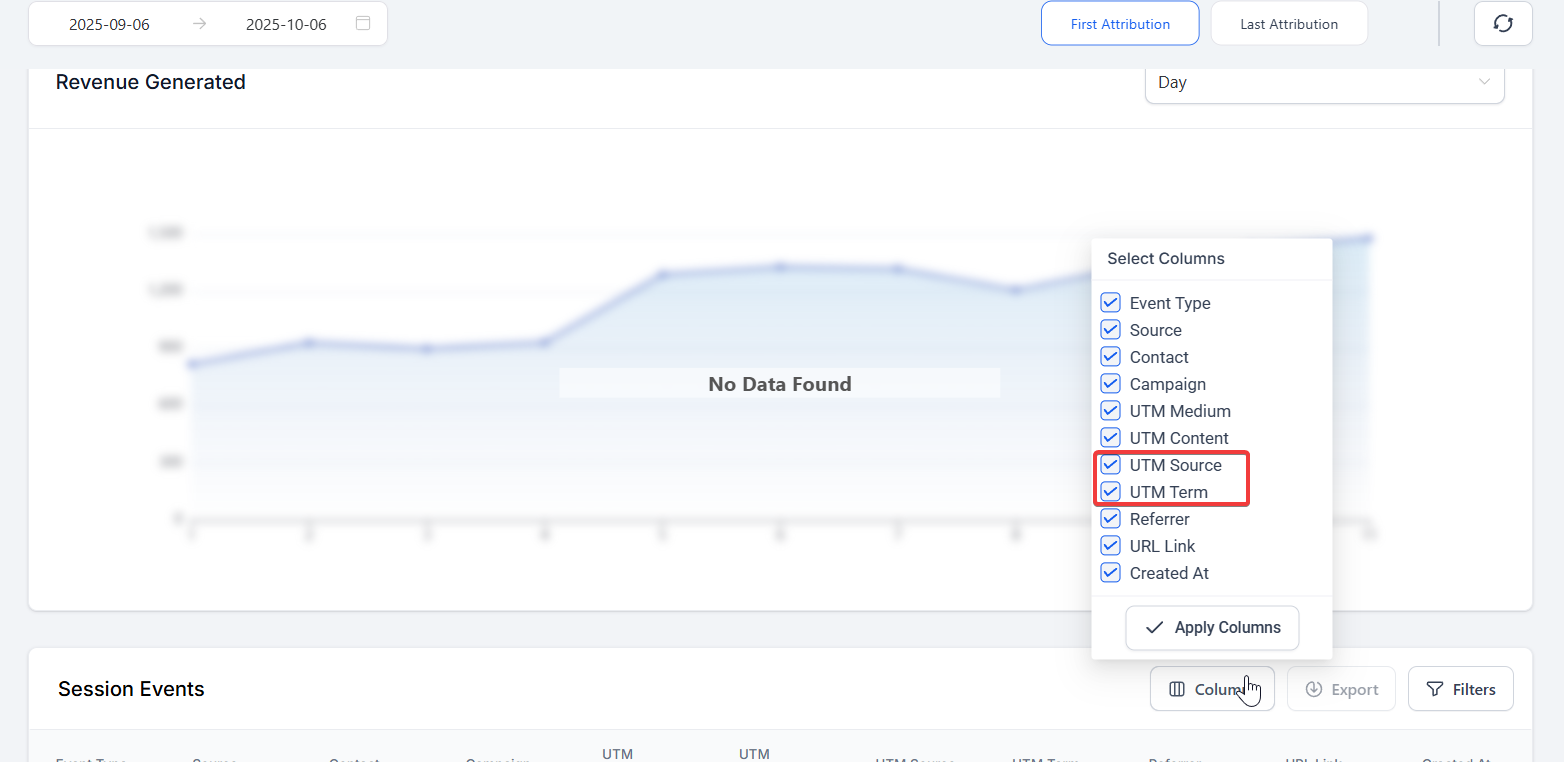
Task: Toggle the UTM Source checkbox
Action: (x=1110, y=465)
